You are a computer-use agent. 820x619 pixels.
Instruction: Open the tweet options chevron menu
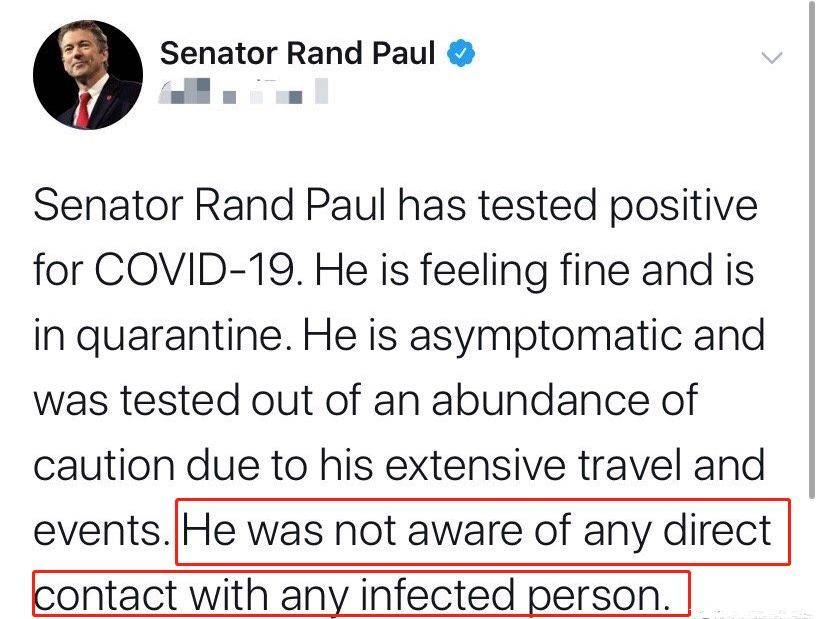772,57
